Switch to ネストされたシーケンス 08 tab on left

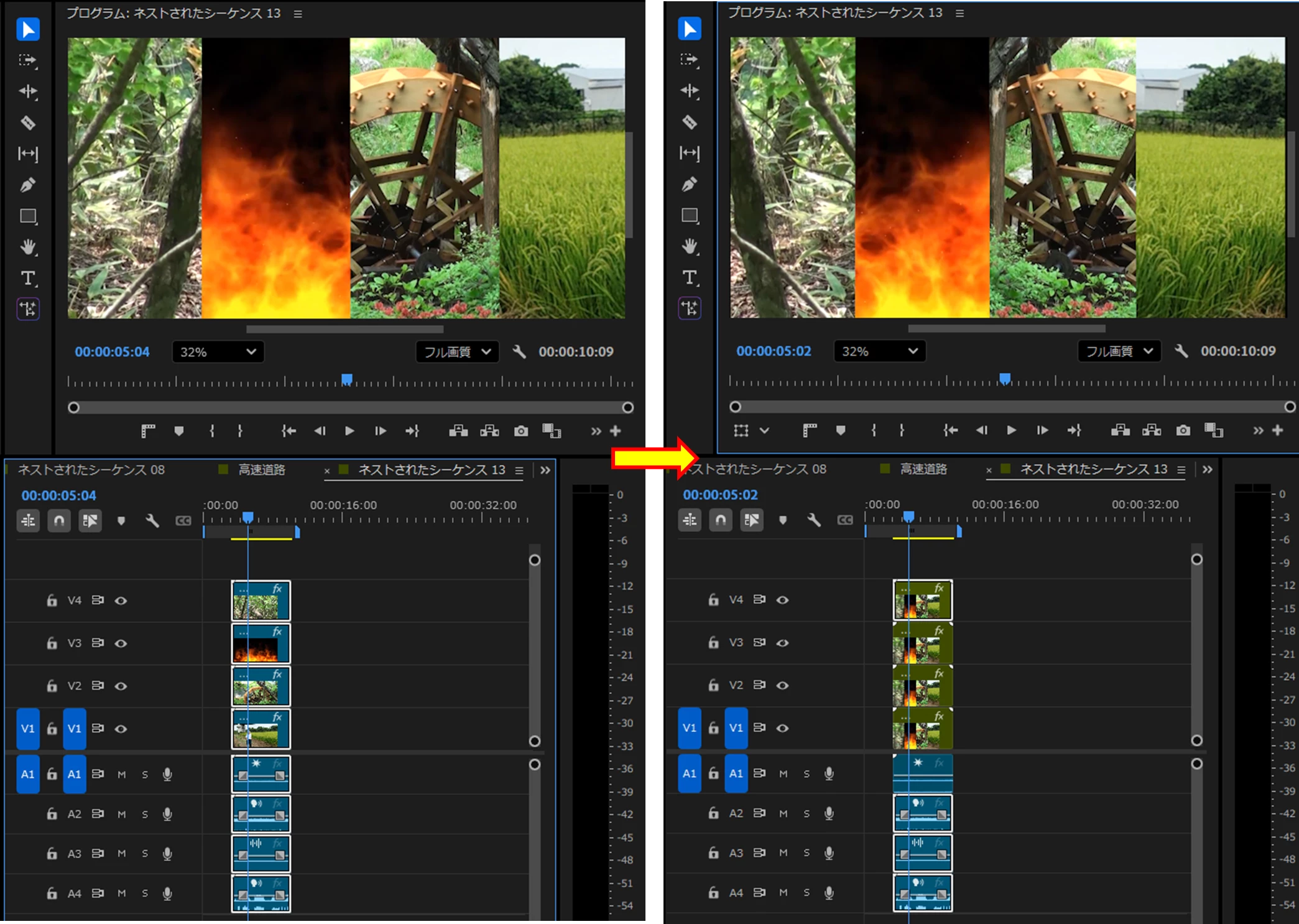point(91,470)
